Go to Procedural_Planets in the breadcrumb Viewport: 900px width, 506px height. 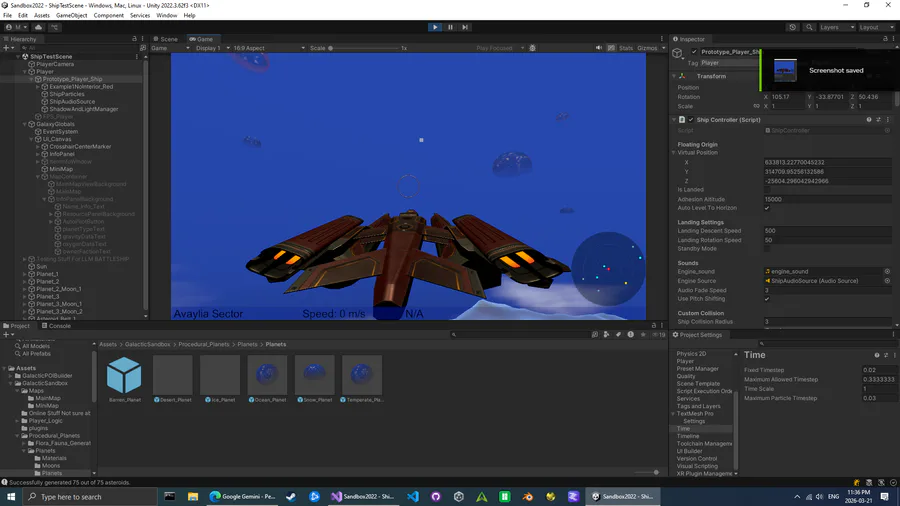pyautogui.click(x=204, y=344)
